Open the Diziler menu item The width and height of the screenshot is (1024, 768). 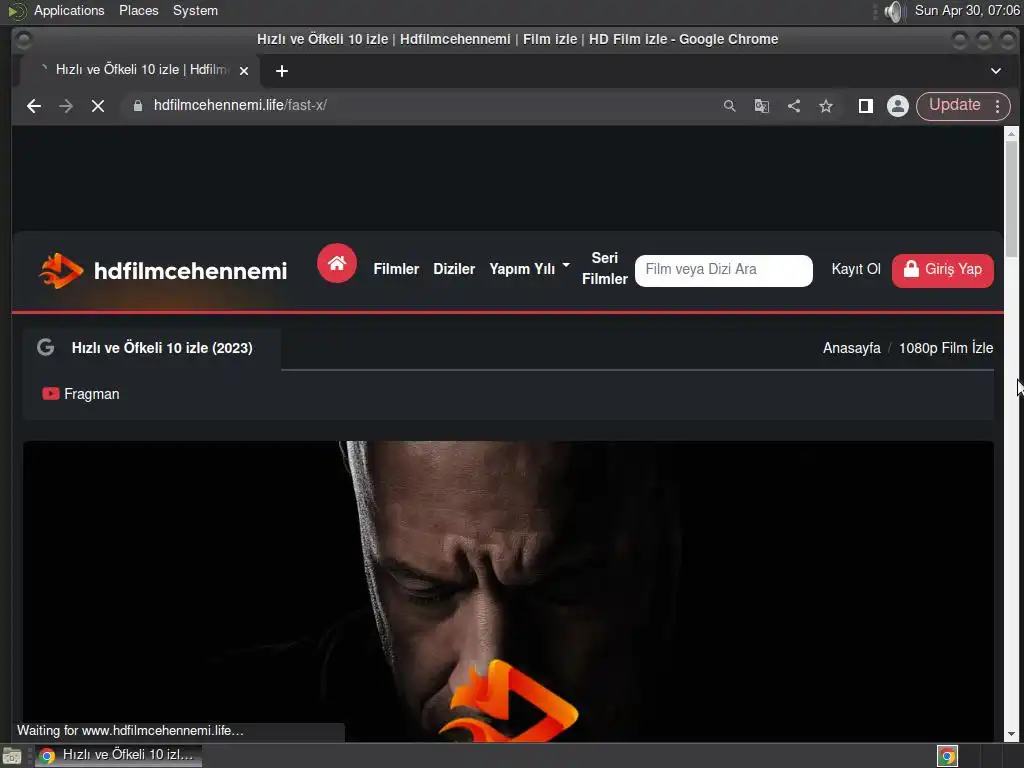[454, 269]
